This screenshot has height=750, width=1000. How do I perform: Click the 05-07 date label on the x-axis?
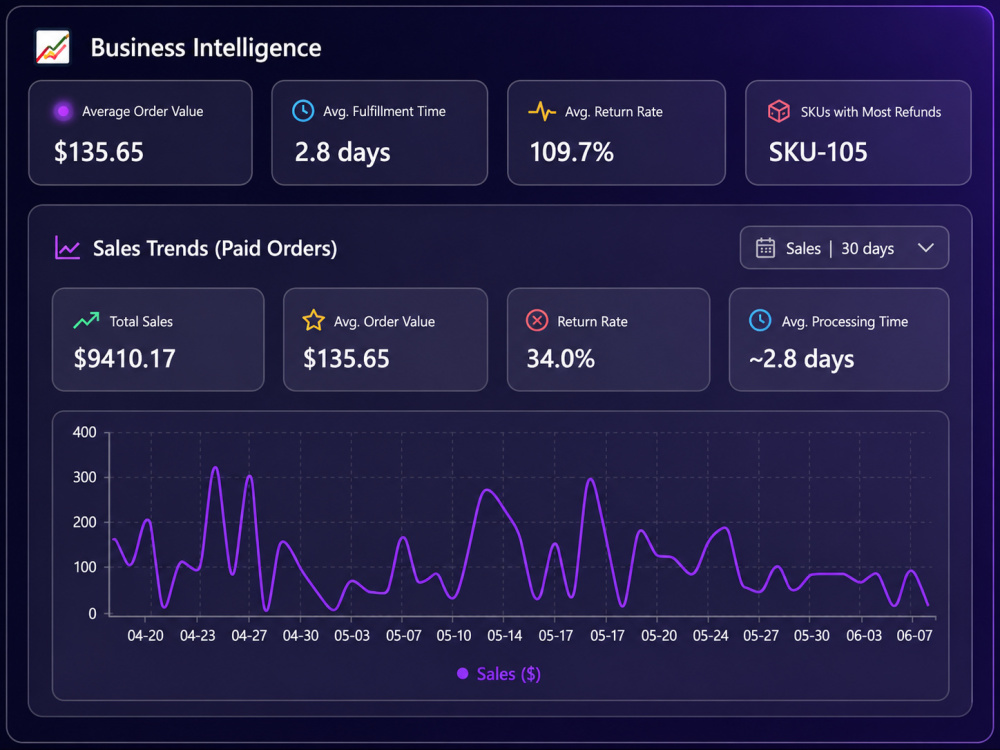(404, 636)
